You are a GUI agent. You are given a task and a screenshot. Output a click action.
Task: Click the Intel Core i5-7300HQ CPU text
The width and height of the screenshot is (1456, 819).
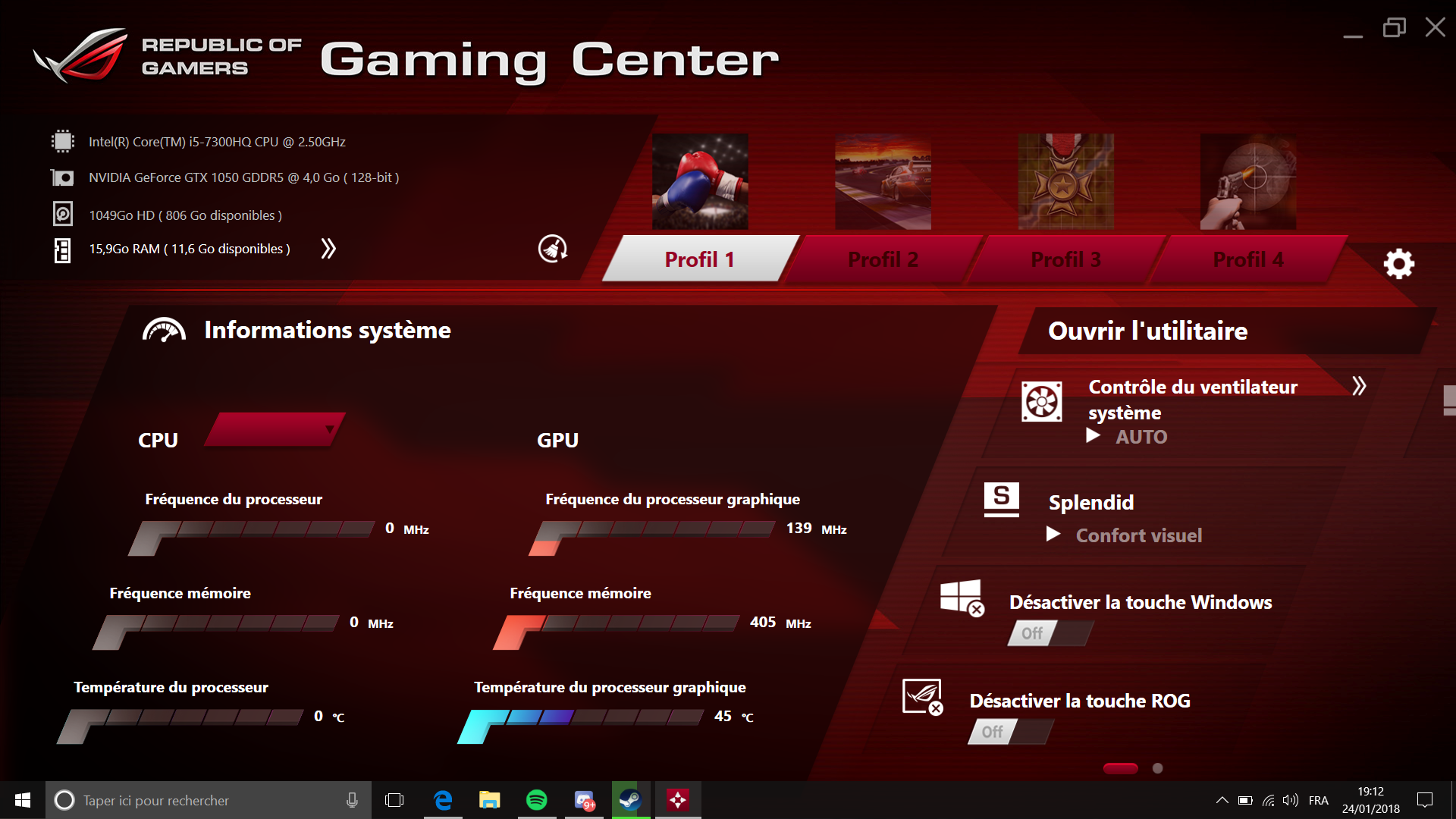point(217,142)
